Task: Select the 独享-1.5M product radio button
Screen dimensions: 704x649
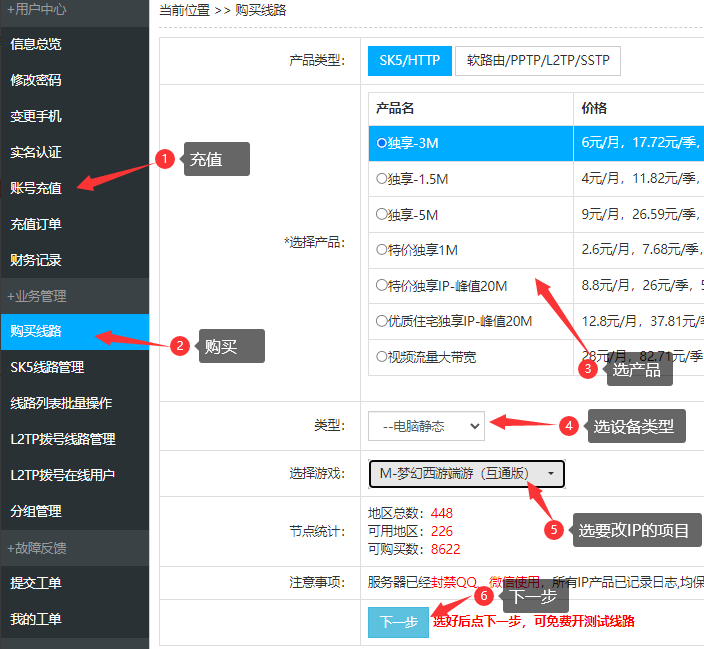Action: point(382,179)
